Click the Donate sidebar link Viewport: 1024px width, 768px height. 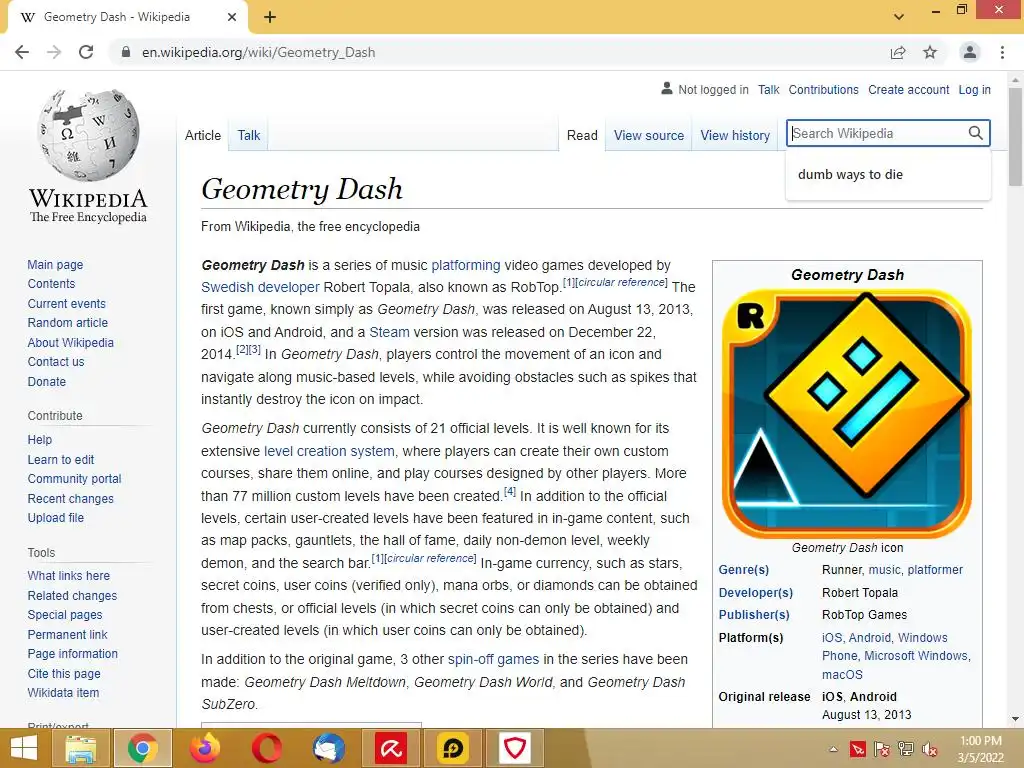46,381
